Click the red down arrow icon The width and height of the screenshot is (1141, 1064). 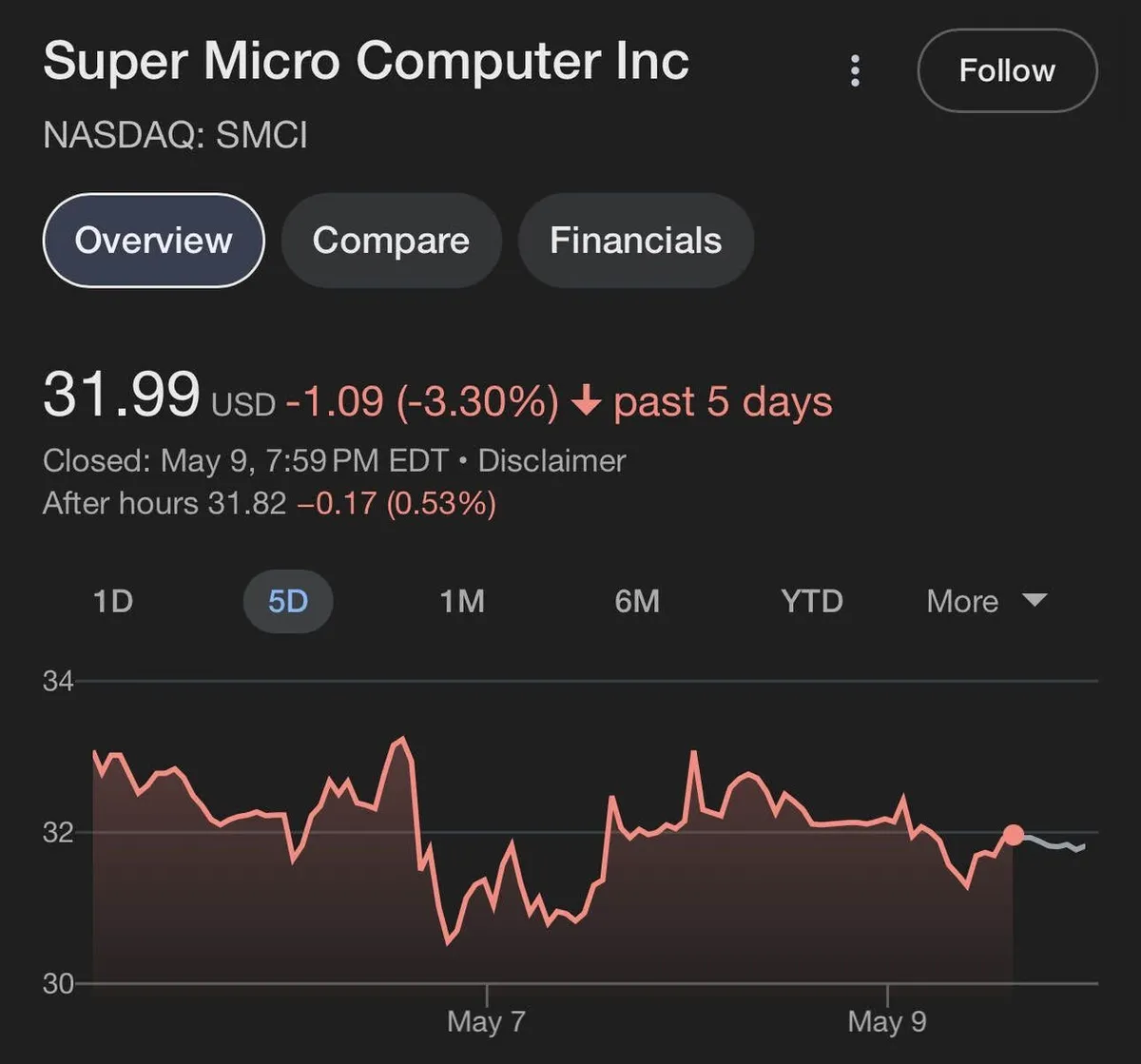[x=587, y=403]
